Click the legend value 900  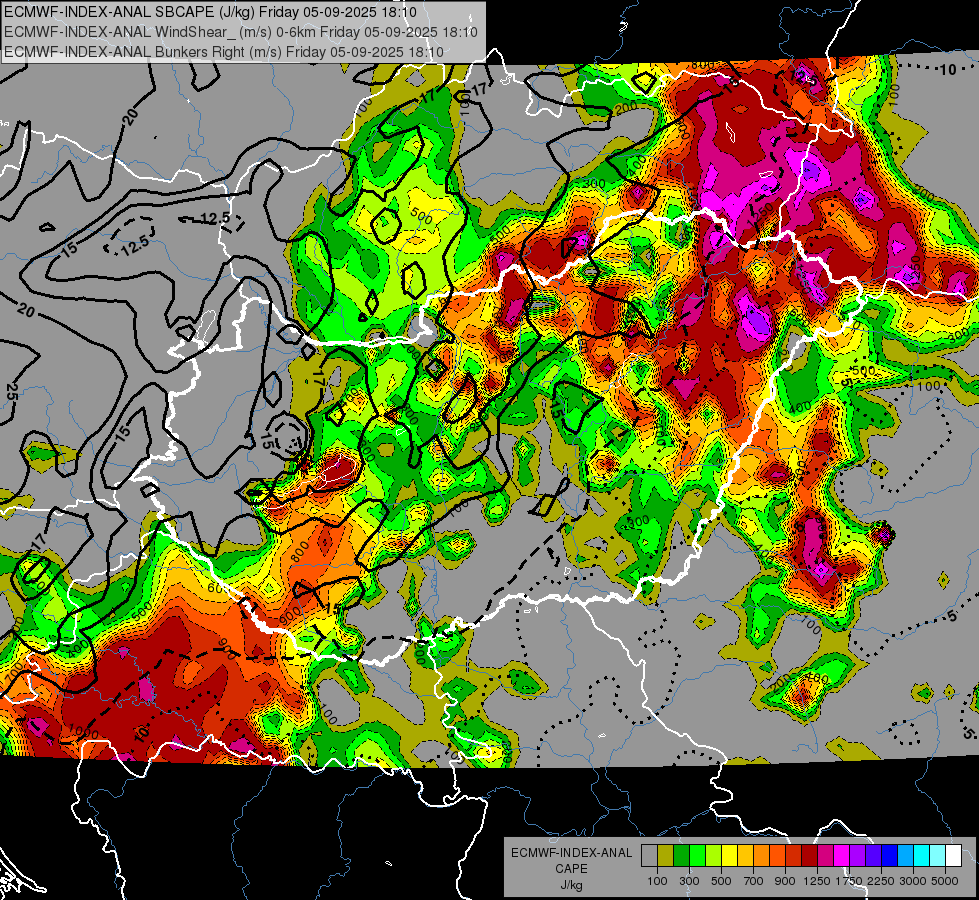[785, 881]
